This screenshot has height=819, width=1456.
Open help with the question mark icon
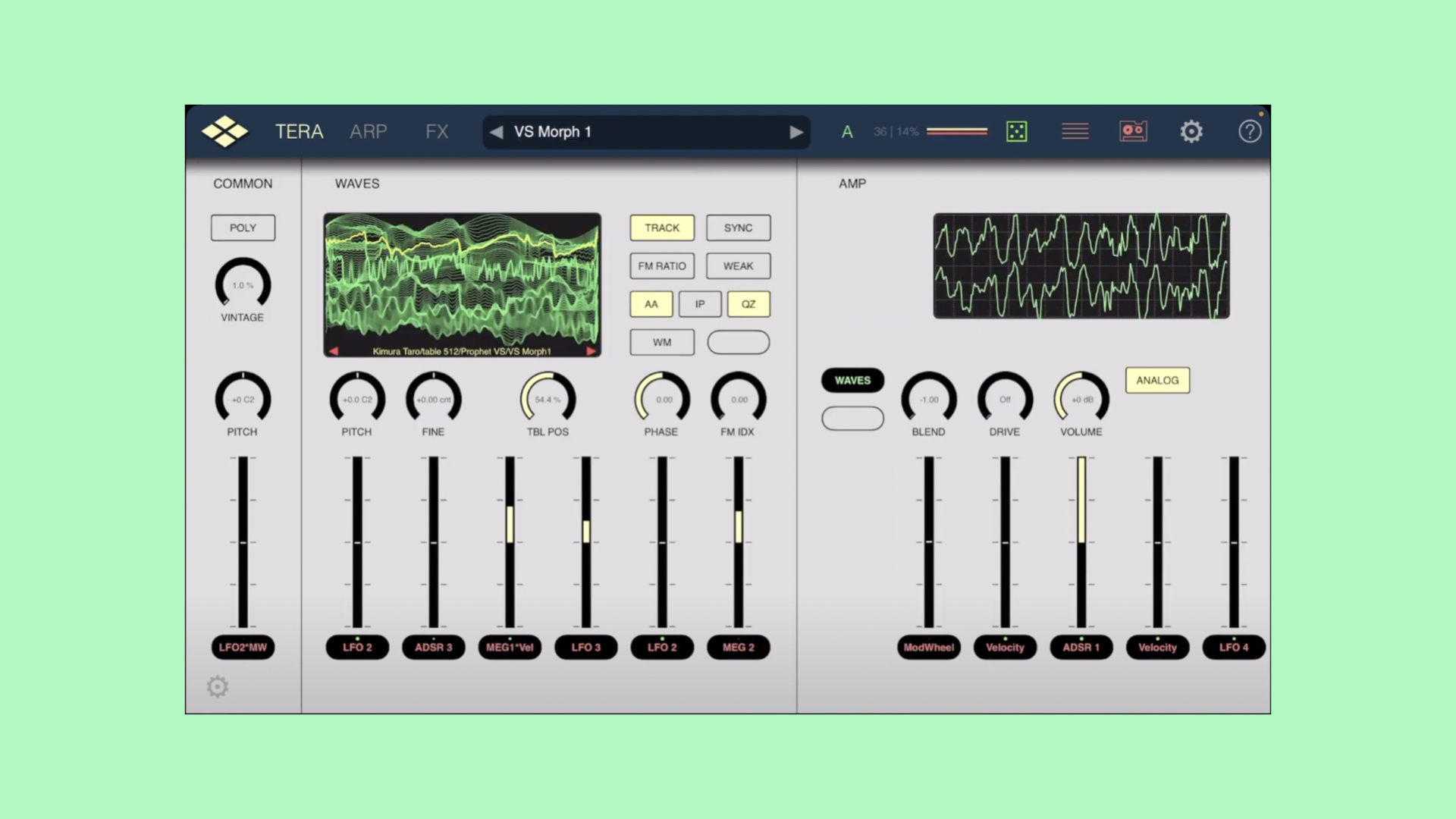(1250, 131)
